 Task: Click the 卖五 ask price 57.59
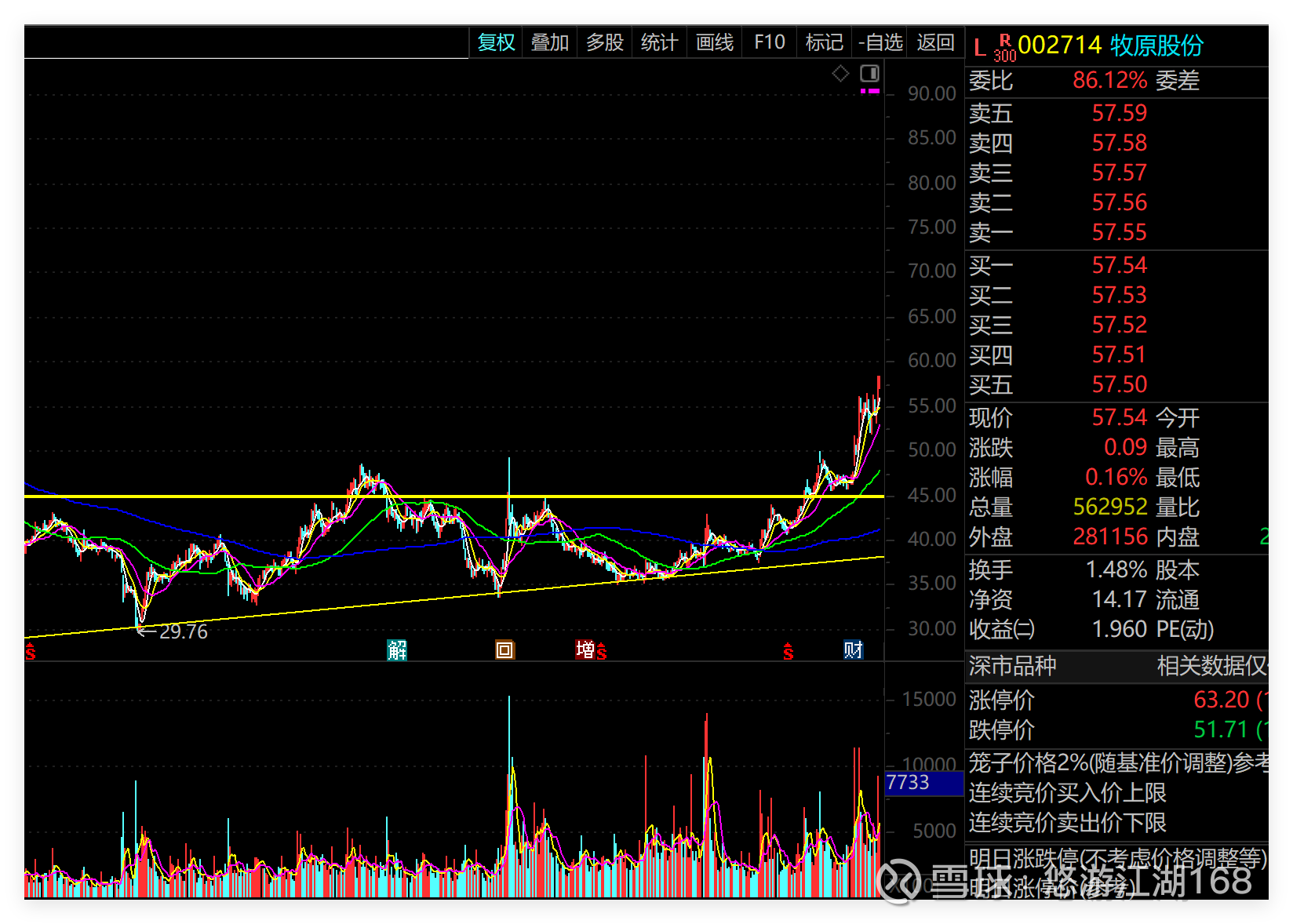pos(1120,113)
